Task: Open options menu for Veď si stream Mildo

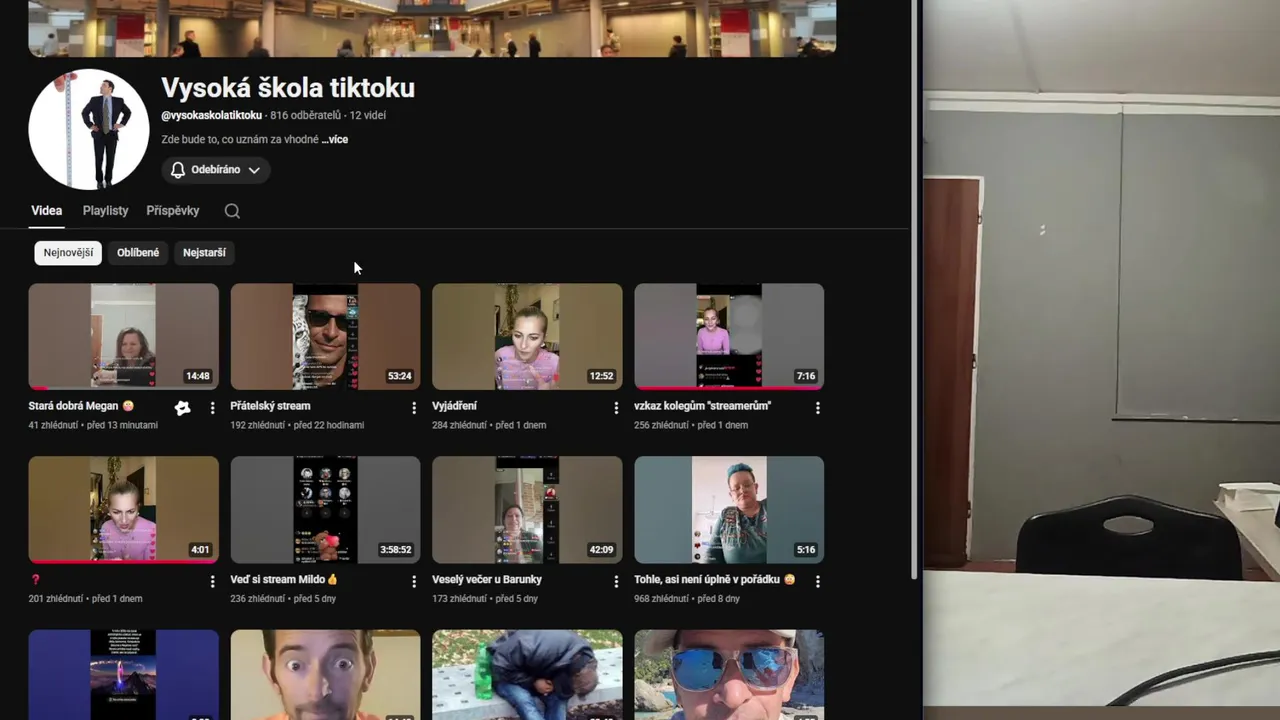Action: 414,581
